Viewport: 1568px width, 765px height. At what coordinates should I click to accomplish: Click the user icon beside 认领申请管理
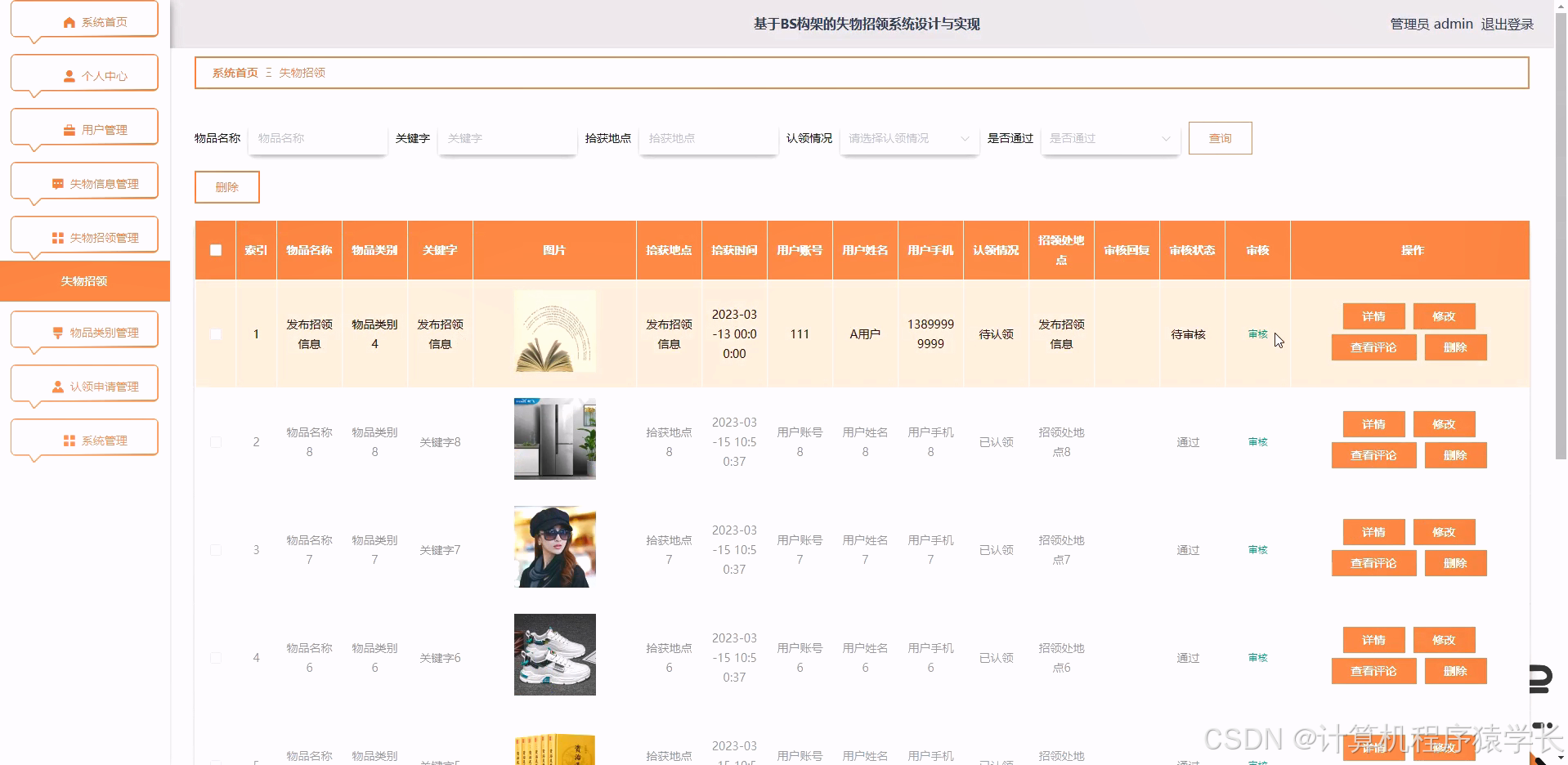click(x=58, y=387)
